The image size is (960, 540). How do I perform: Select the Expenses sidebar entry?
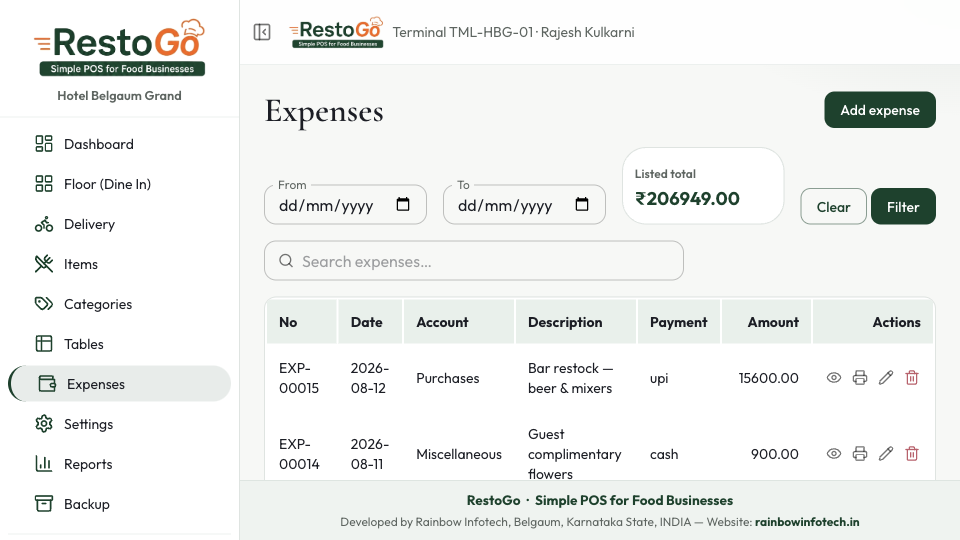[119, 384]
